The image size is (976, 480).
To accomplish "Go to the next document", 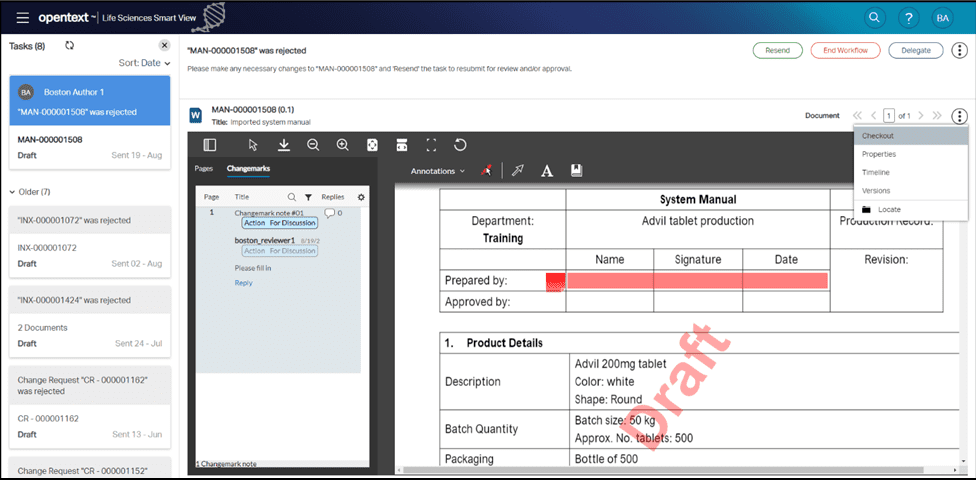I will tap(921, 116).
